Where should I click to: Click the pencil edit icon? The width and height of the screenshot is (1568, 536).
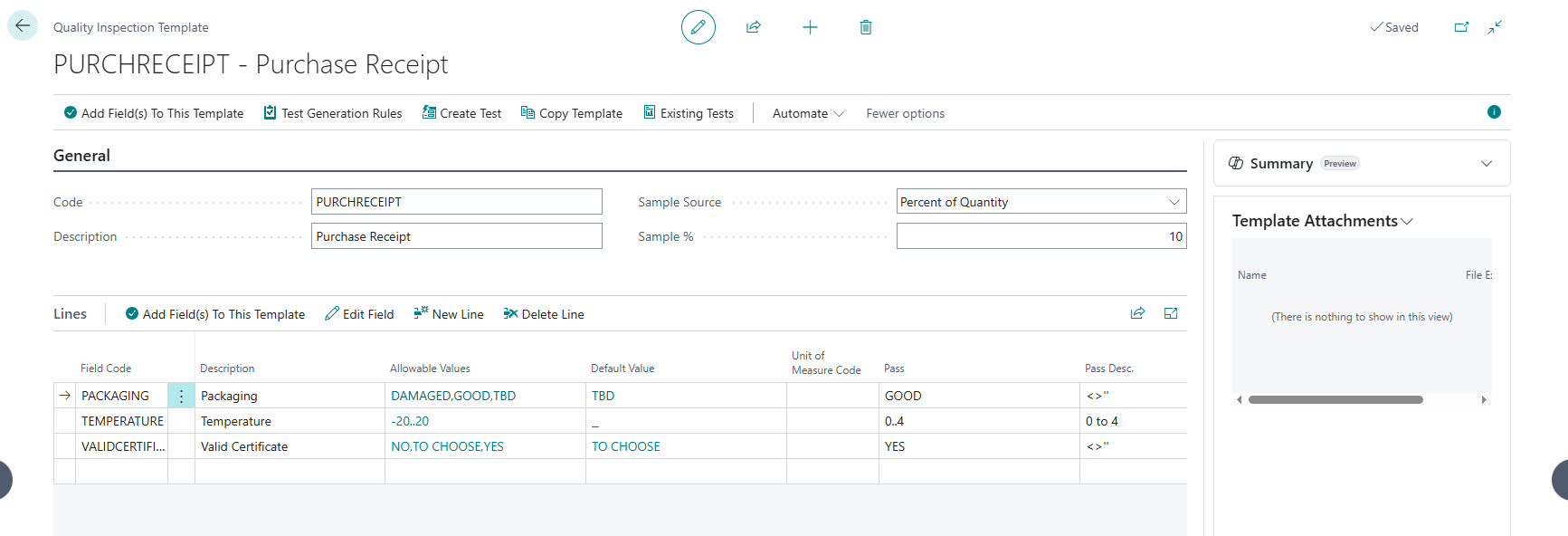pos(698,27)
